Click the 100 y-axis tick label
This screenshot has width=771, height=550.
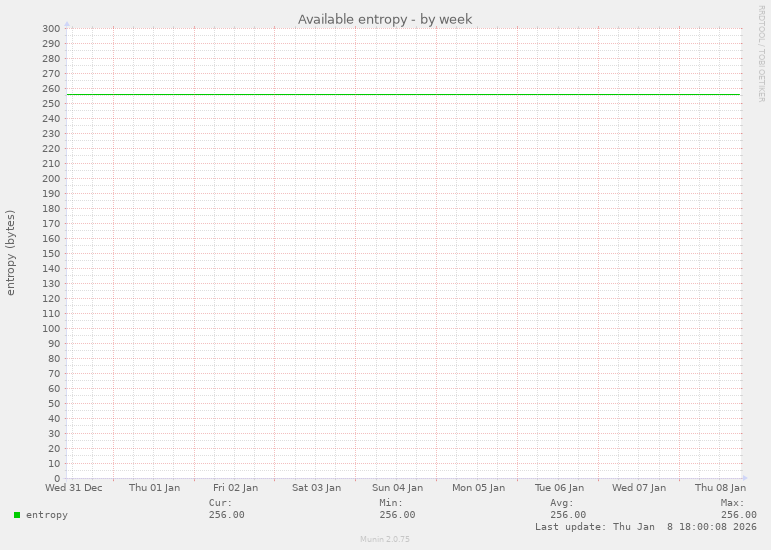pyautogui.click(x=51, y=328)
